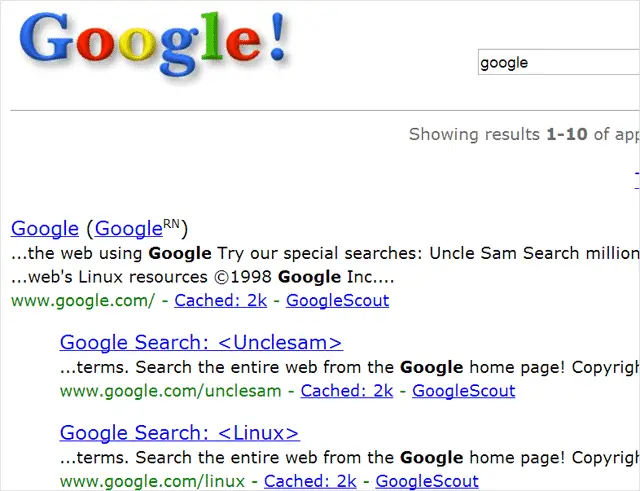Click the colorful Google! logo
Image resolution: width=640 pixels, height=491 pixels.
click(x=153, y=45)
